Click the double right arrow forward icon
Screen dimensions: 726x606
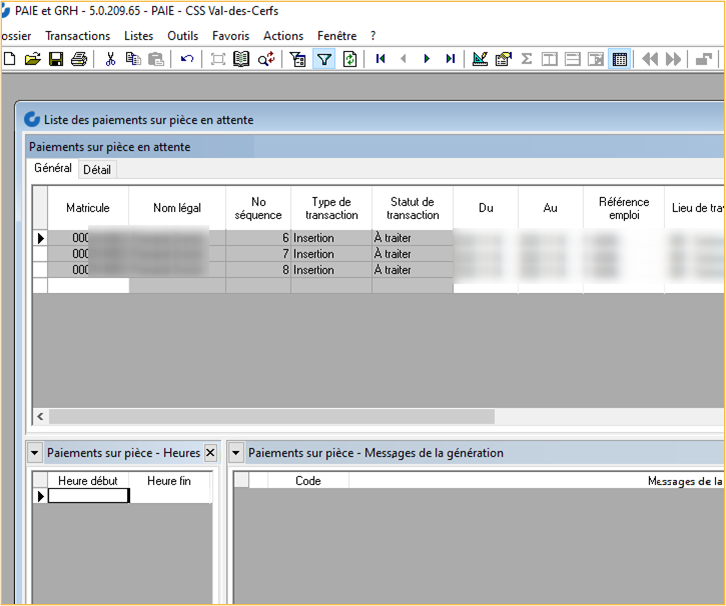tap(673, 59)
